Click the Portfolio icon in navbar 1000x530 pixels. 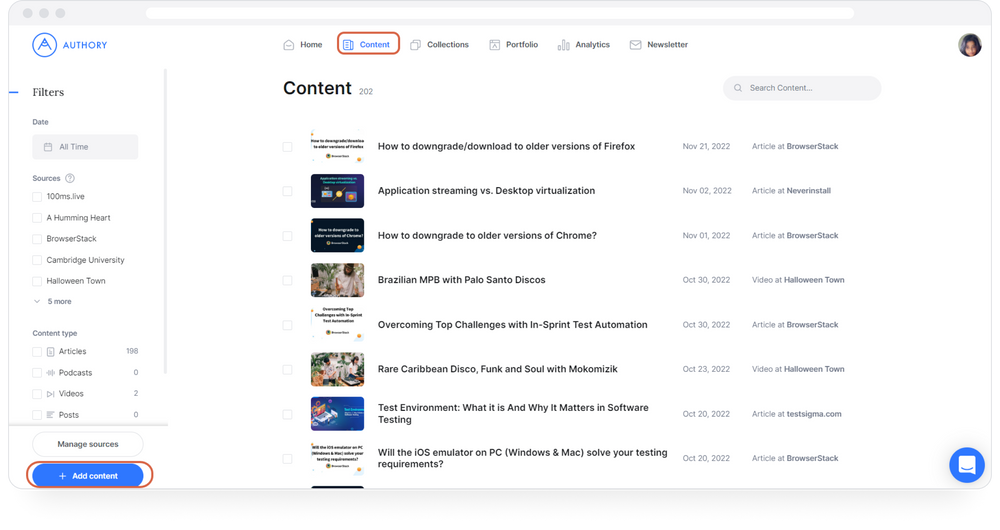494,45
